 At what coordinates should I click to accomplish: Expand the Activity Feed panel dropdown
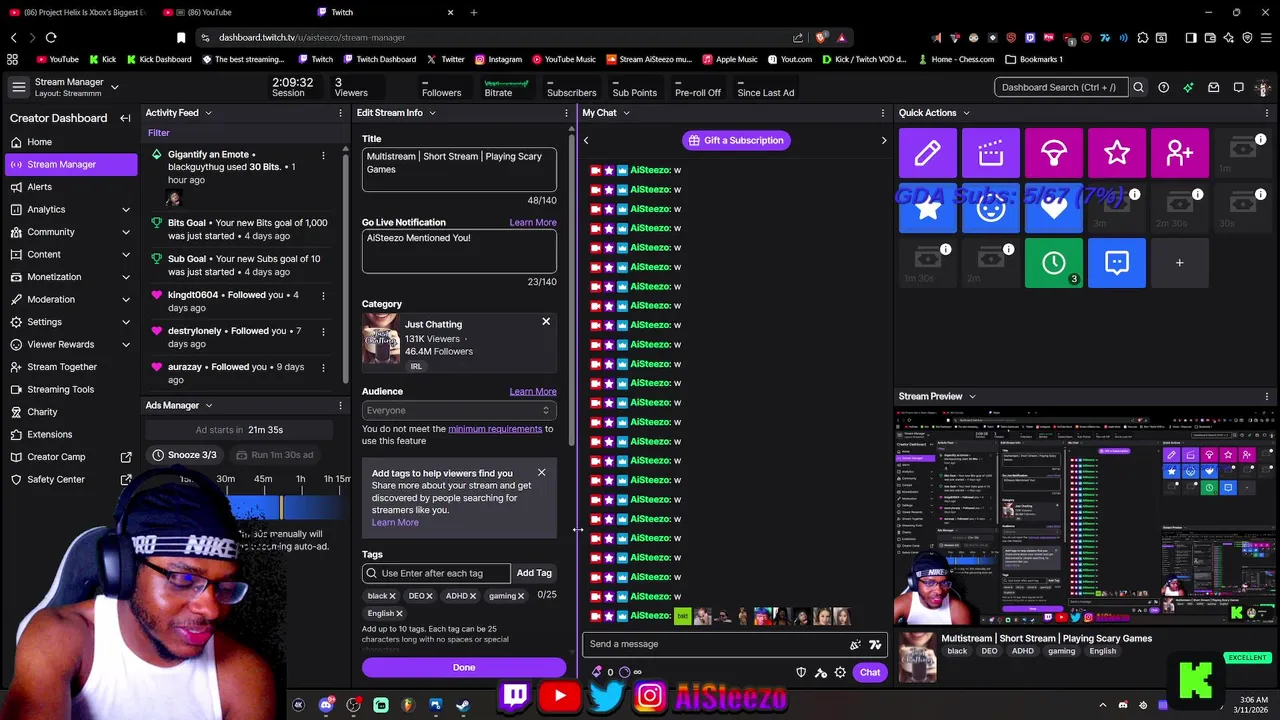tap(208, 113)
